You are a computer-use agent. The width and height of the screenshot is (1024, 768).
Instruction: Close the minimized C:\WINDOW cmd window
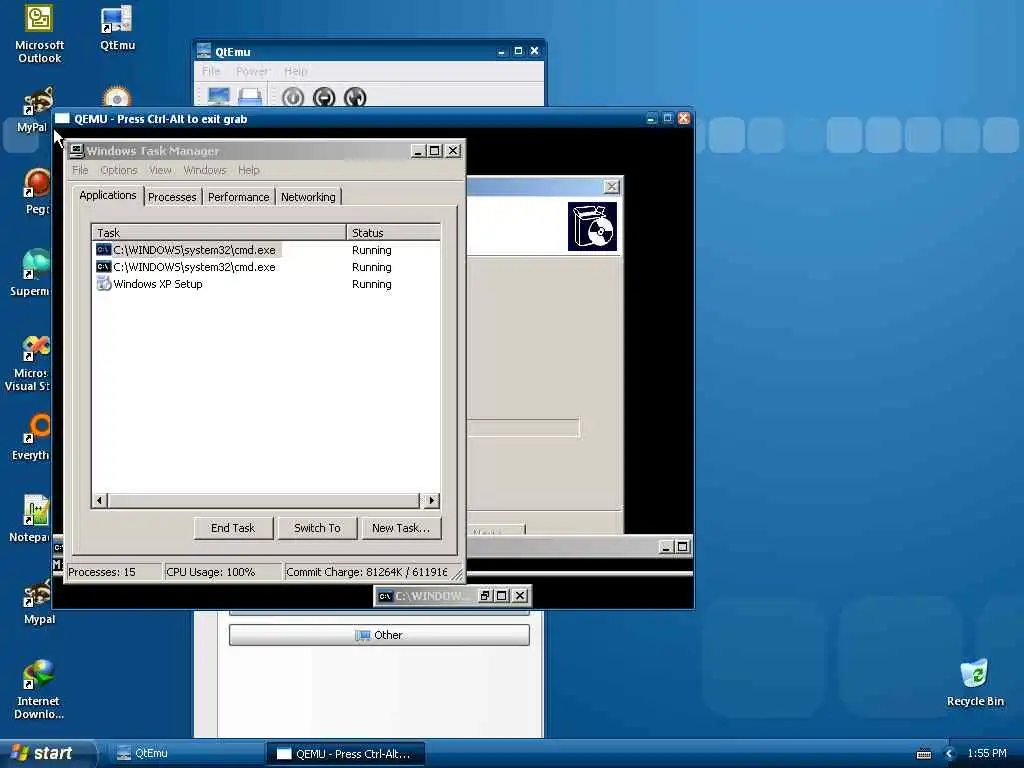click(520, 596)
